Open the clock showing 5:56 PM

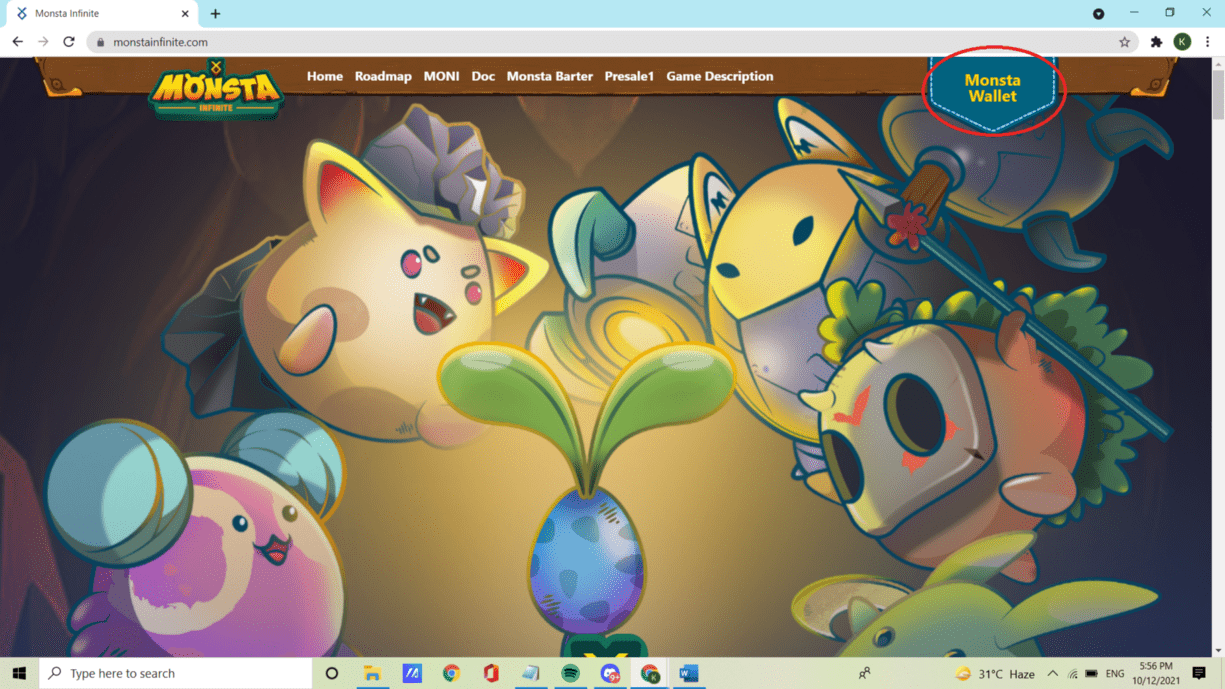(1156, 673)
